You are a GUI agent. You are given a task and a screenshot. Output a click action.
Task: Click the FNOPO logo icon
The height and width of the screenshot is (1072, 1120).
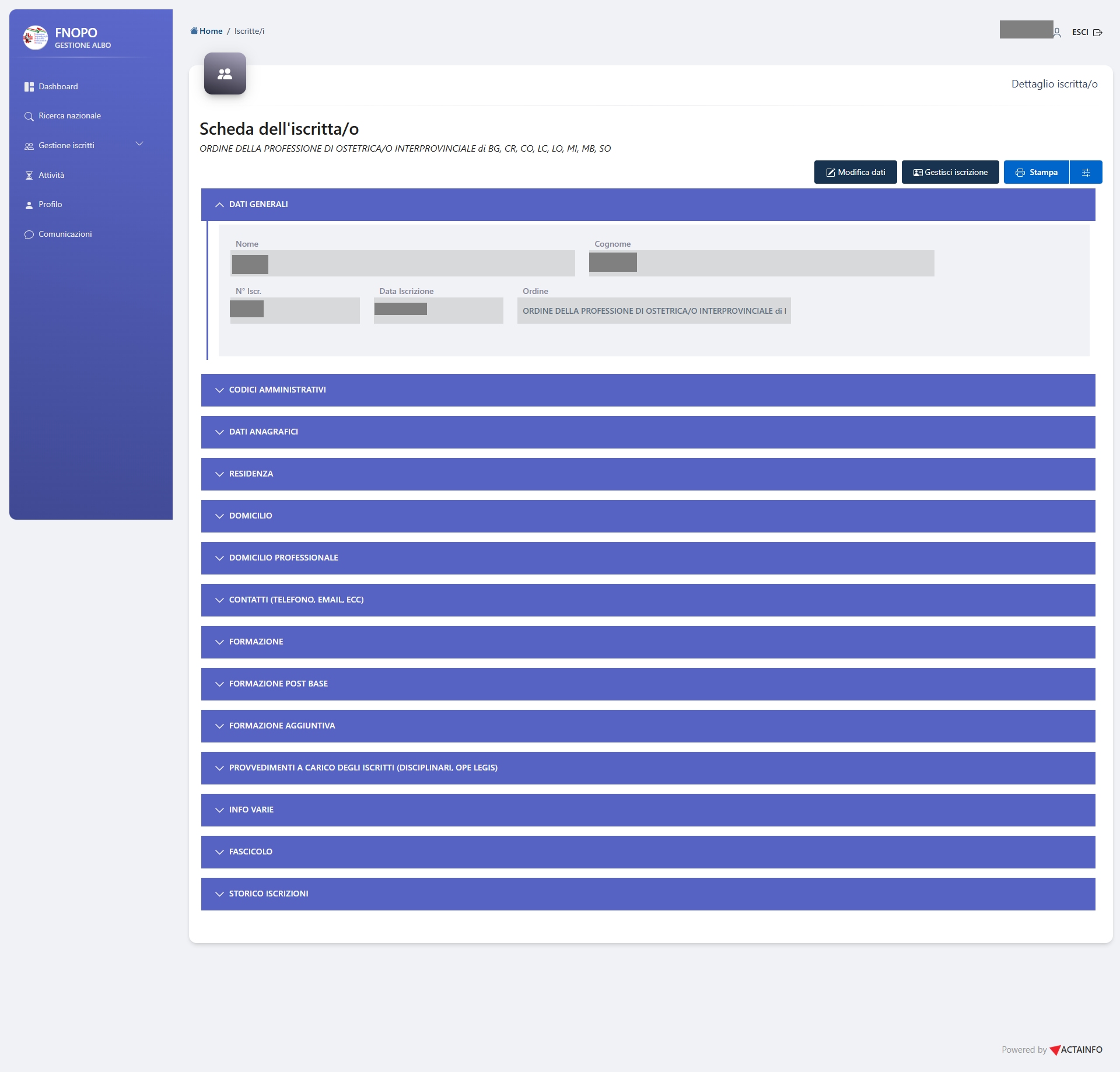35,37
